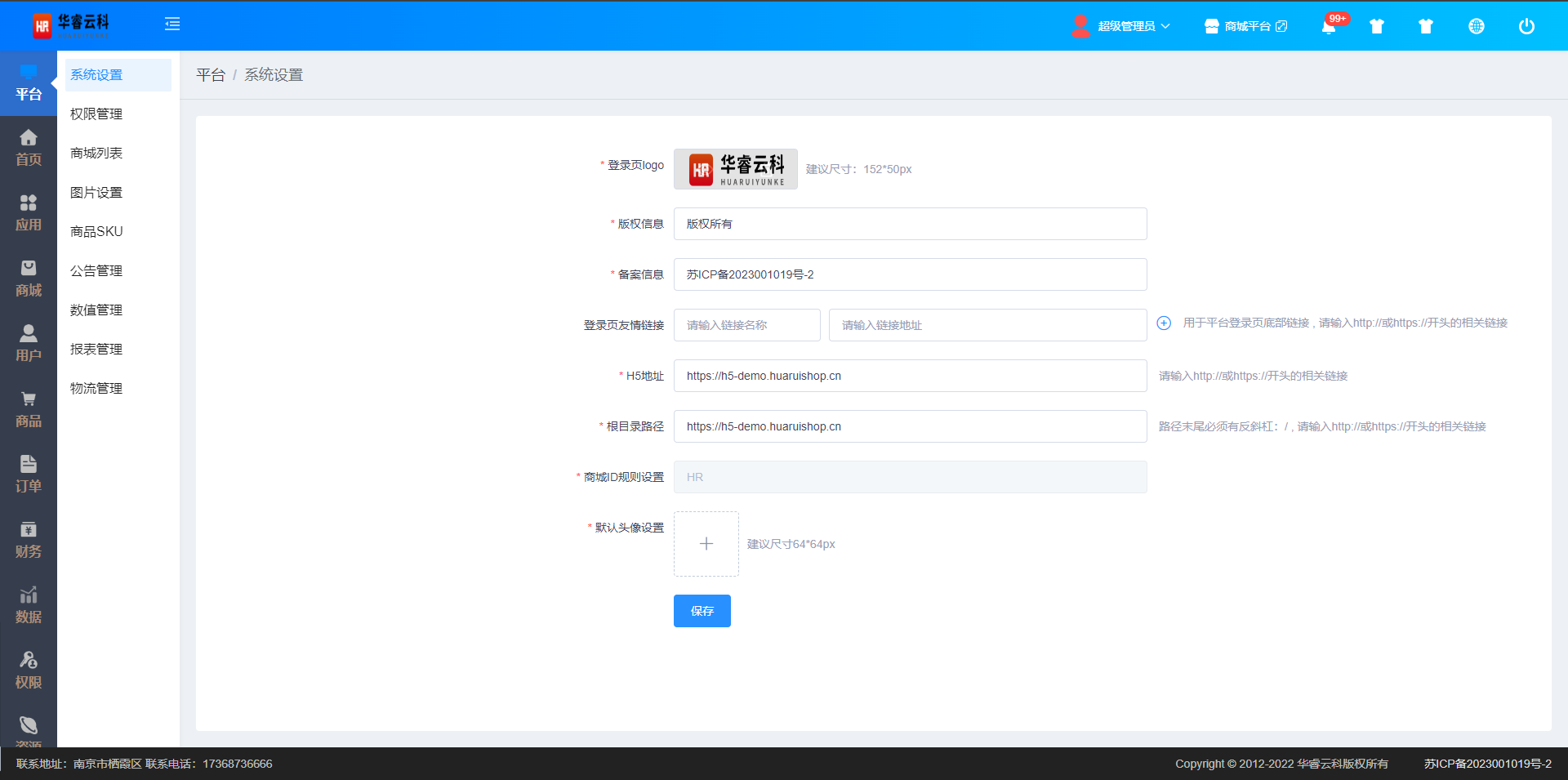Collapse the sidebar with the menu fold icon
Image resolution: width=1568 pixels, height=780 pixels.
point(172,25)
